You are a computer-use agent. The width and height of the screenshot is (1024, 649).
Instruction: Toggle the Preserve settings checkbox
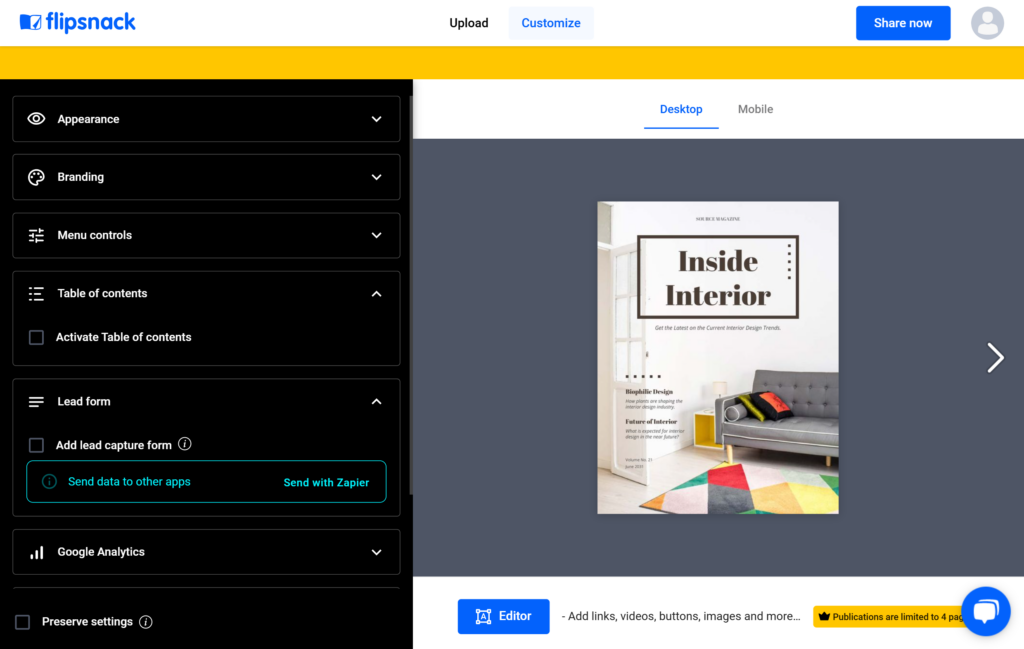(21, 621)
